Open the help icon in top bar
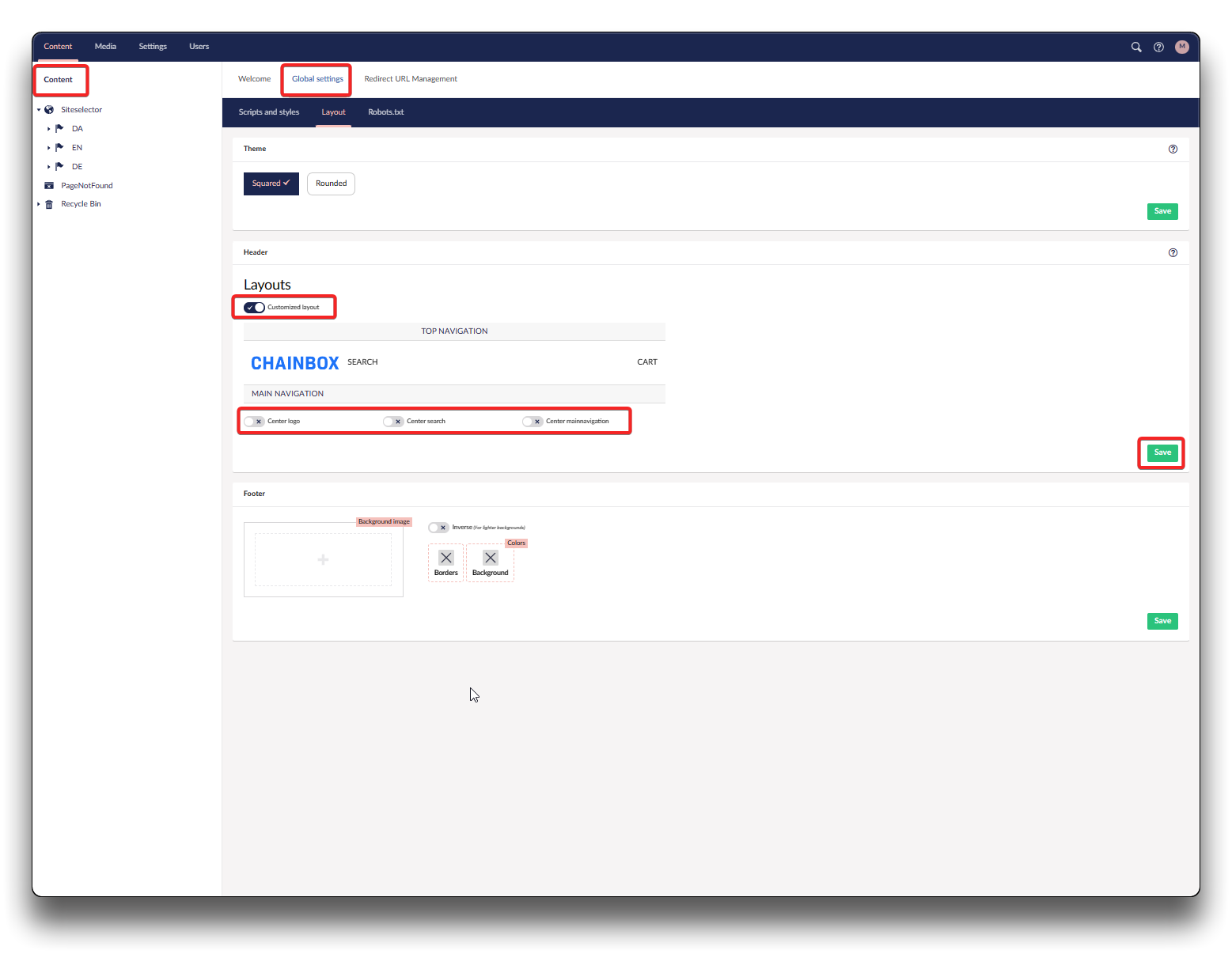The height and width of the screenshot is (954, 1232). pyautogui.click(x=1158, y=47)
